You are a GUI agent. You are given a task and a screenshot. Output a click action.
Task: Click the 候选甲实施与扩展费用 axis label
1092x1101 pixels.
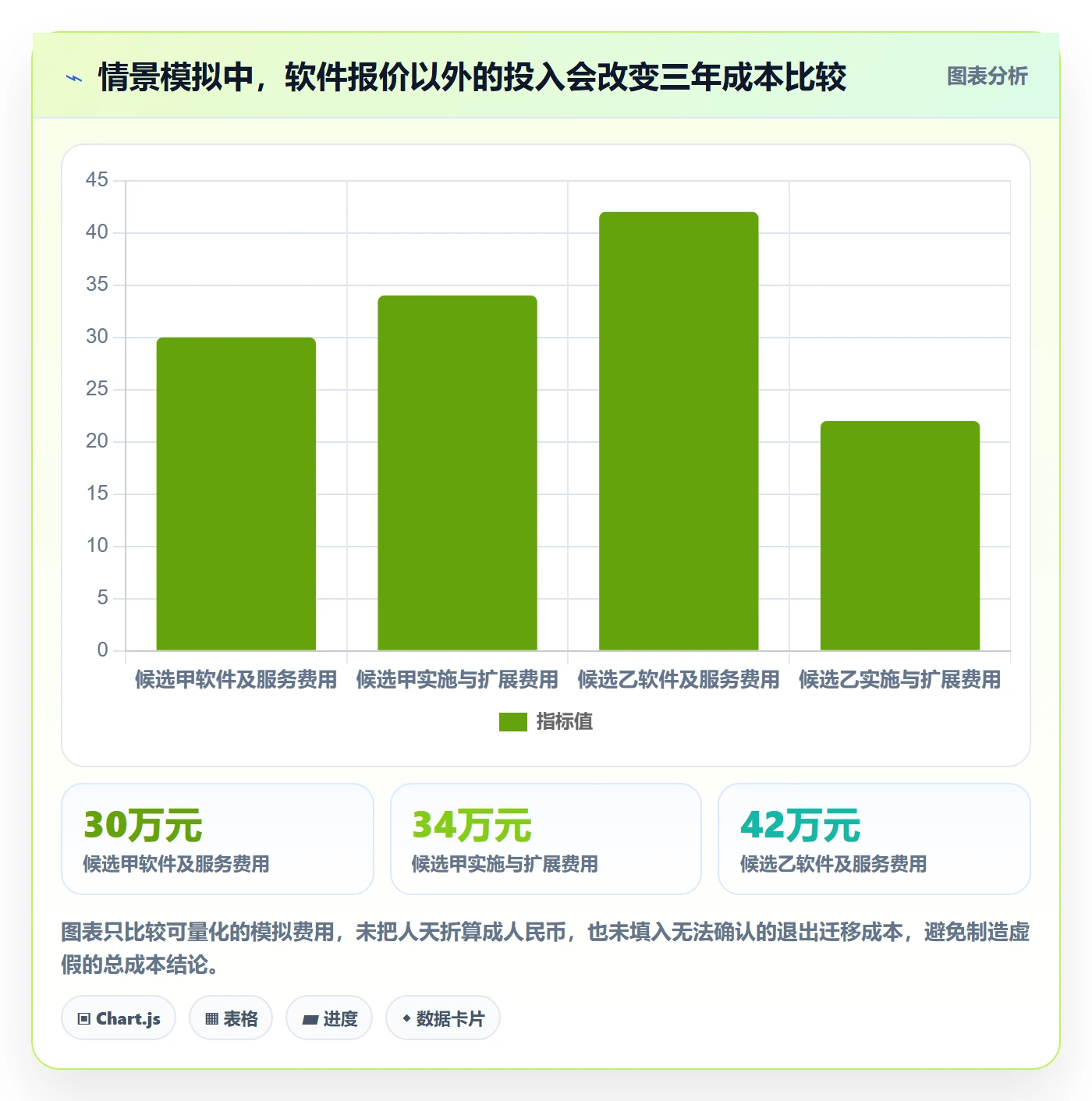click(457, 680)
